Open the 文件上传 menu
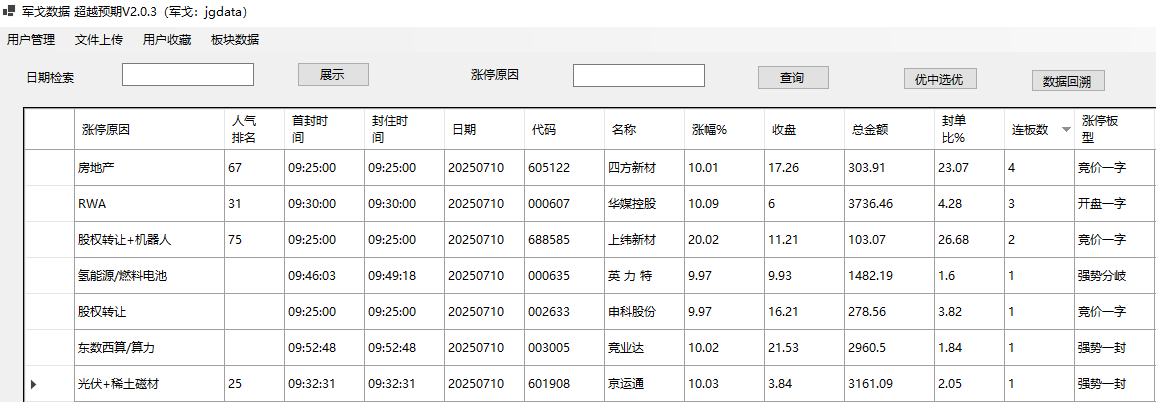 (99, 40)
